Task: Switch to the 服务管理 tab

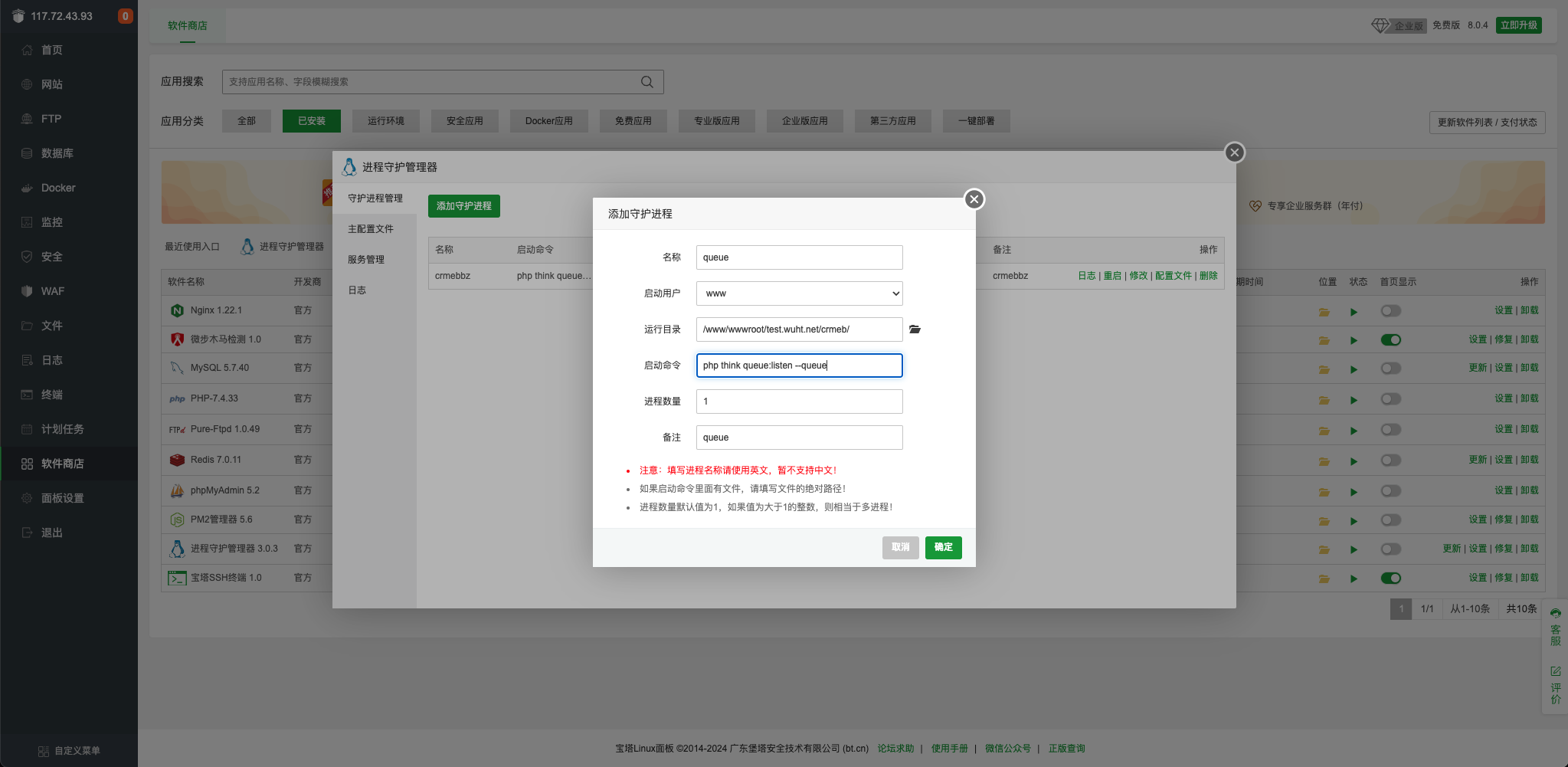Action: pyautogui.click(x=375, y=260)
